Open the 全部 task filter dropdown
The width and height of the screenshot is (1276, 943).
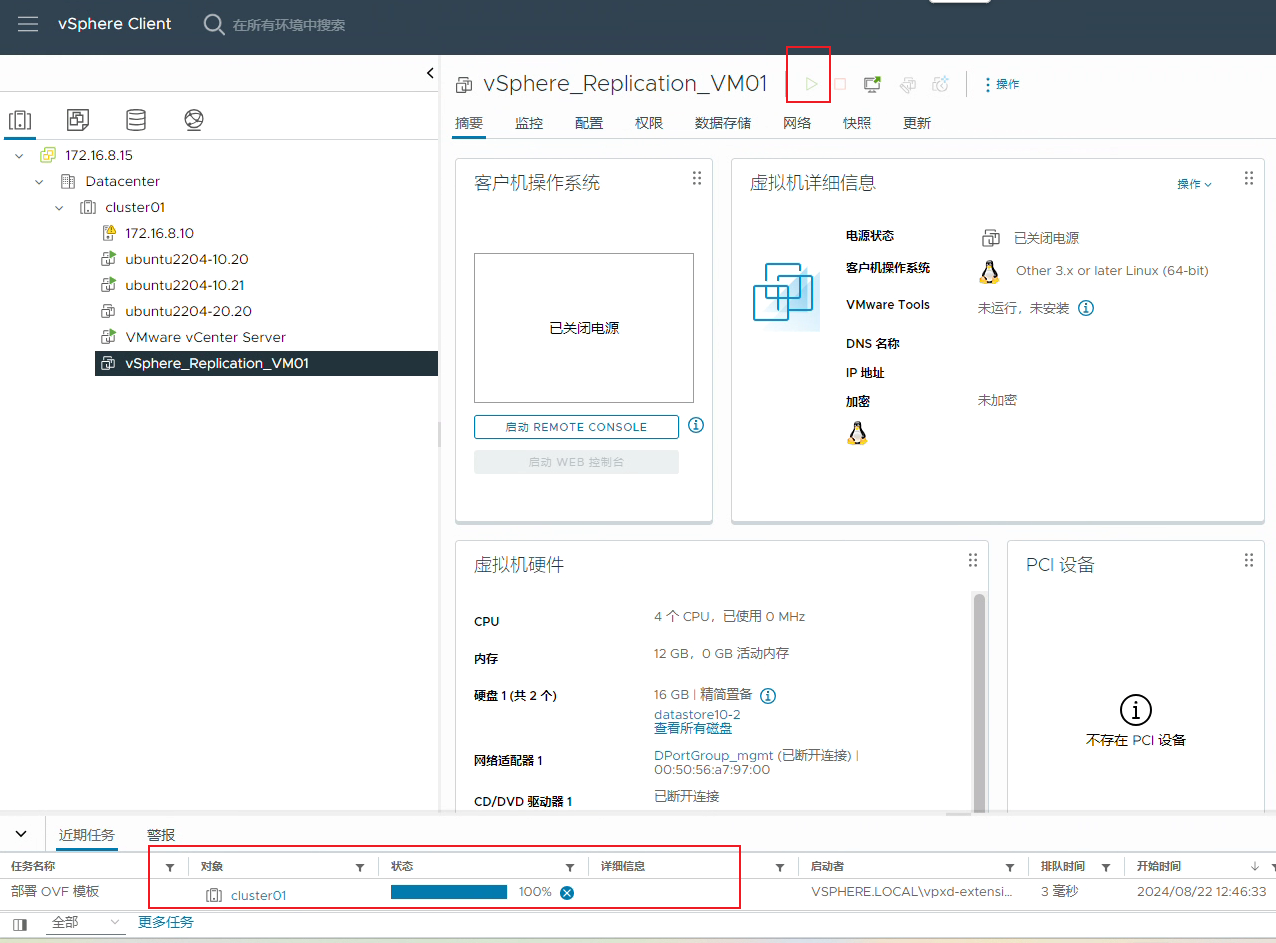86,922
